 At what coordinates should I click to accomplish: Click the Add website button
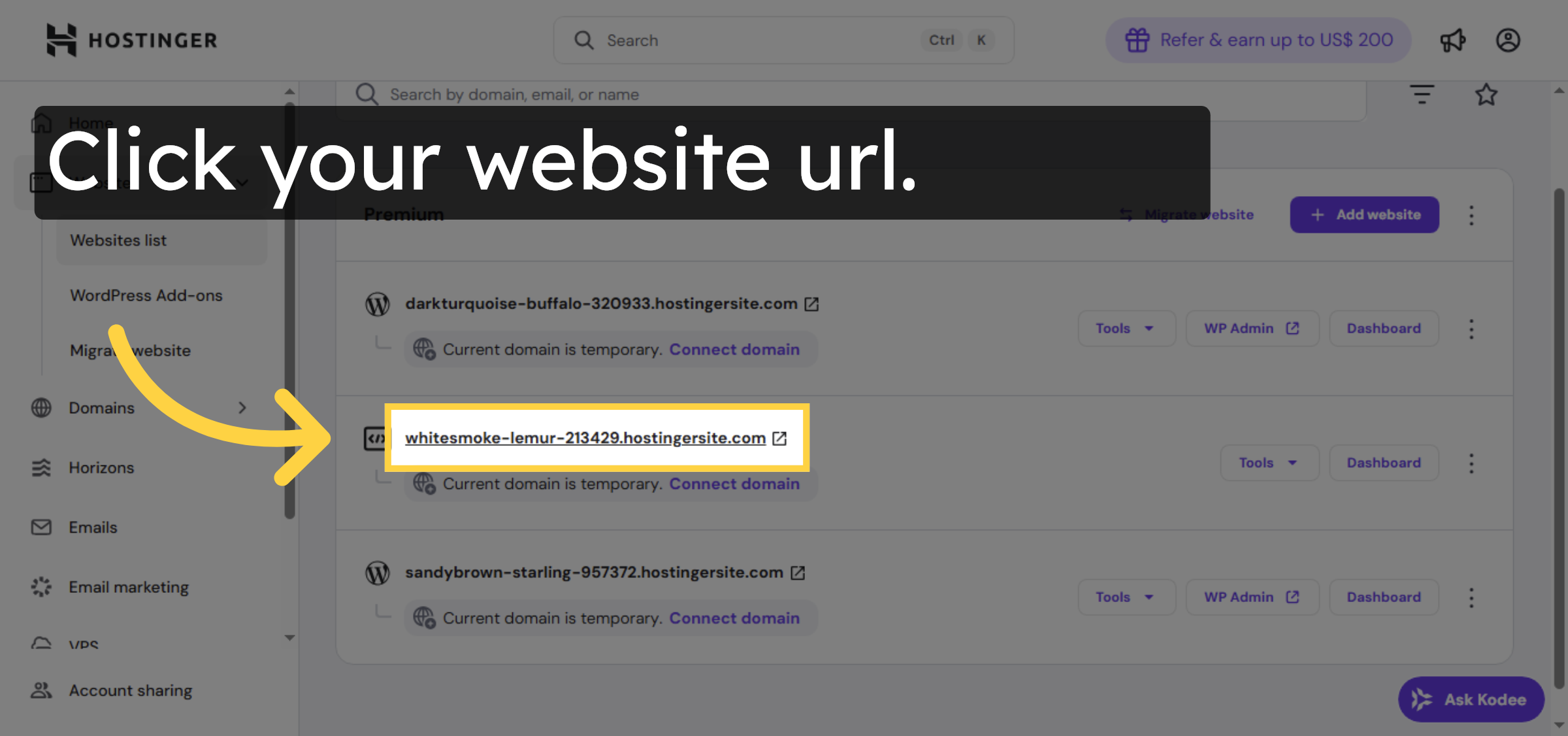[1364, 214]
